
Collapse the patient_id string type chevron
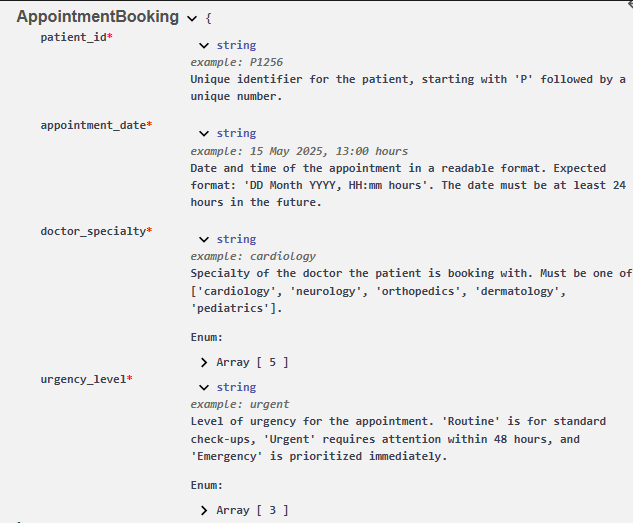click(204, 46)
